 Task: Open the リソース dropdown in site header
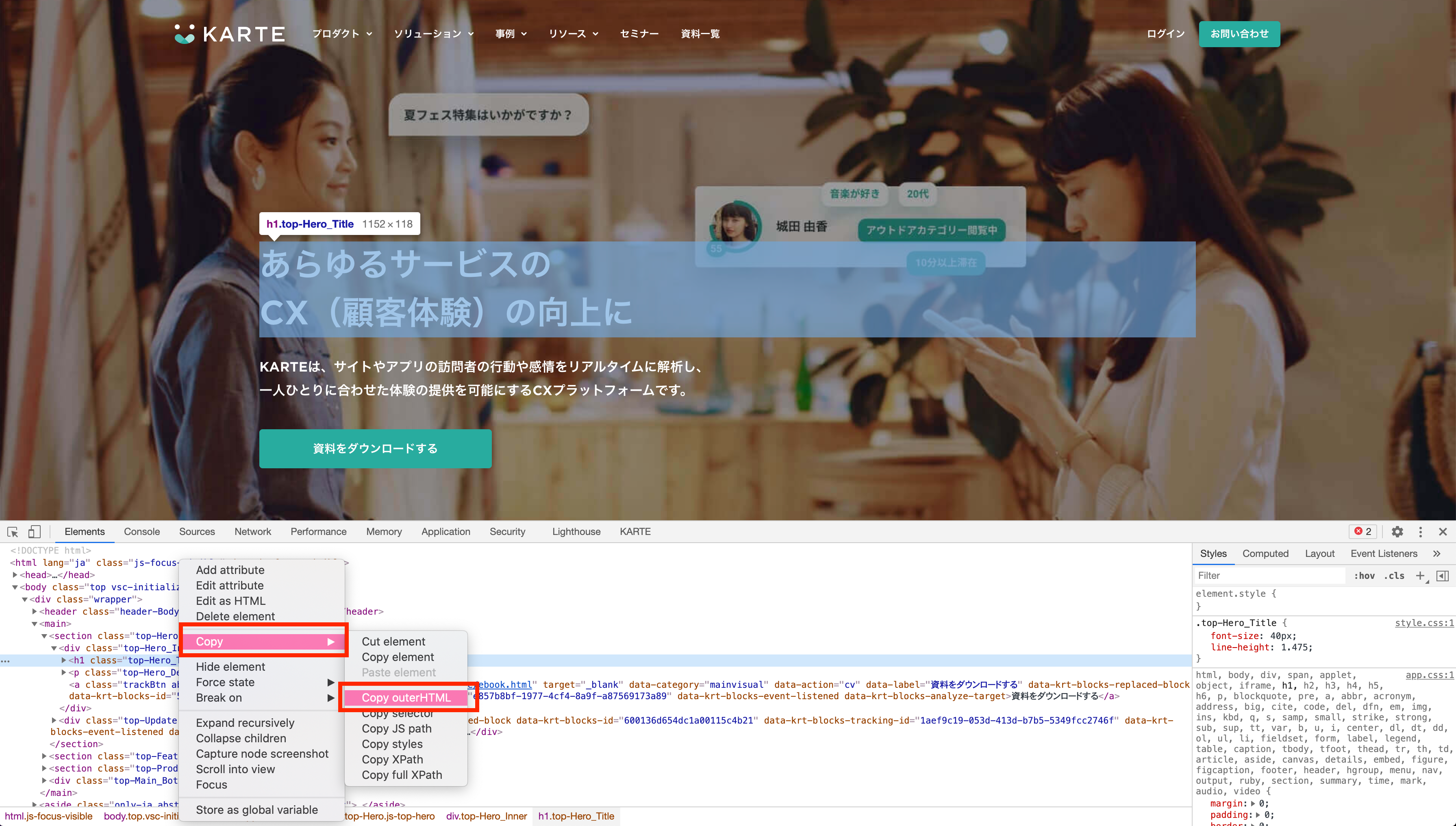pyautogui.click(x=574, y=34)
